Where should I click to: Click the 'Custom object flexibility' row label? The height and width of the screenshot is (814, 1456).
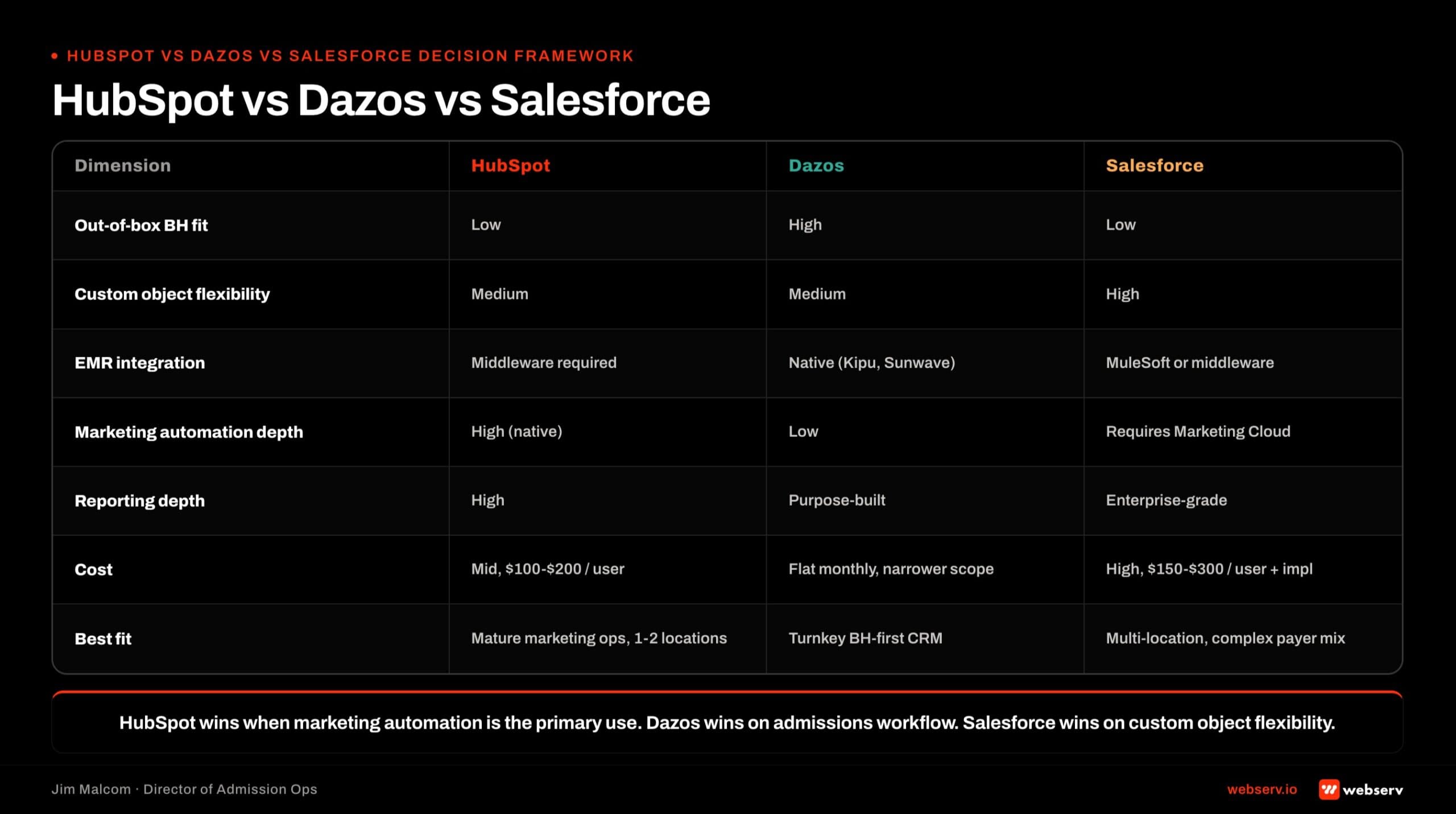[172, 294]
